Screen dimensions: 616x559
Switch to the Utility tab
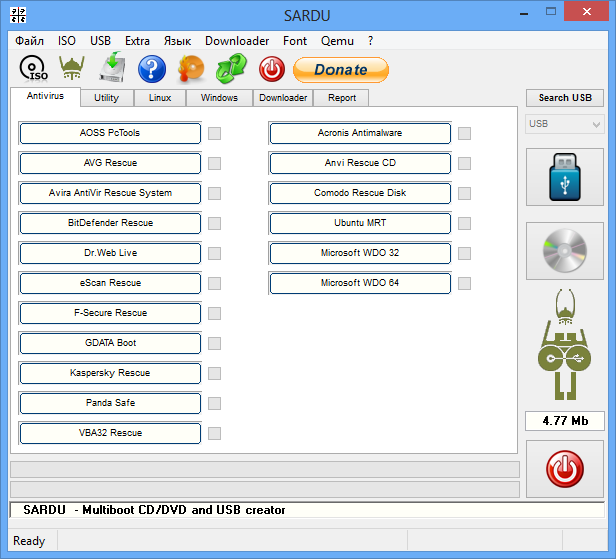coord(106,98)
